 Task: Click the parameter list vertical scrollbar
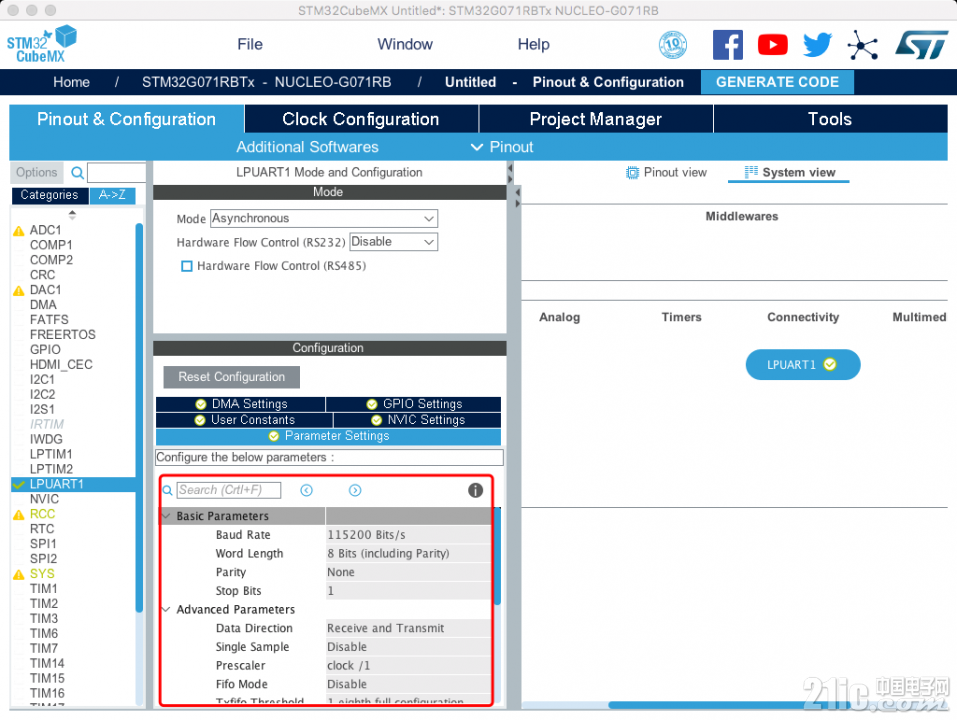point(497,555)
